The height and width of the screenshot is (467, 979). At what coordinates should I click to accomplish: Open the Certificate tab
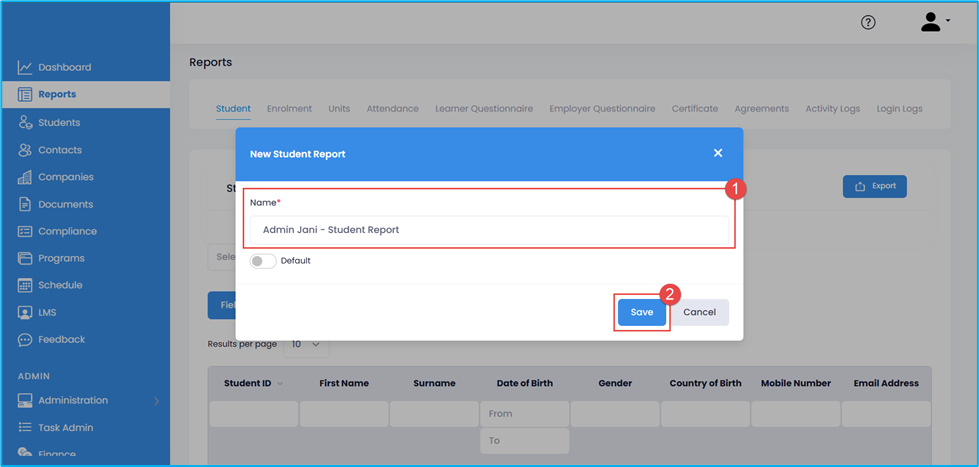[x=694, y=109]
